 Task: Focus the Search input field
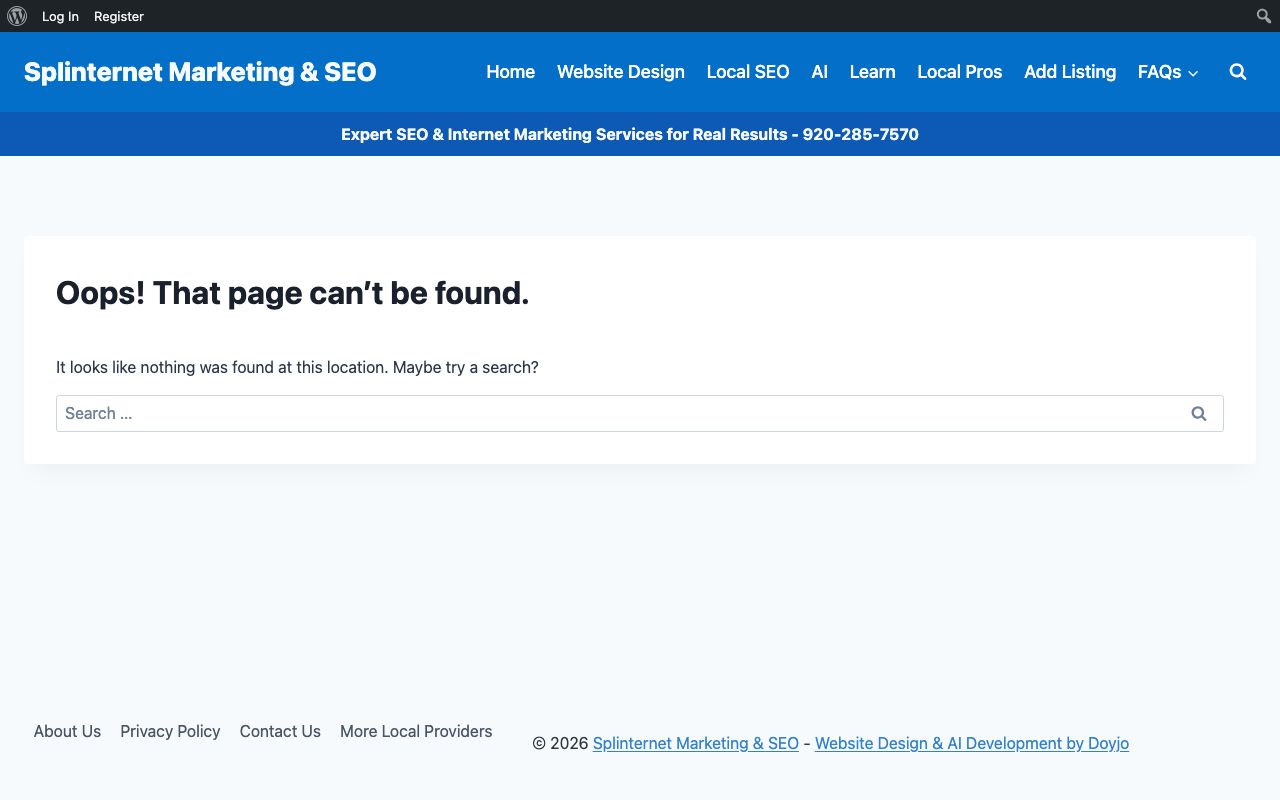point(615,413)
